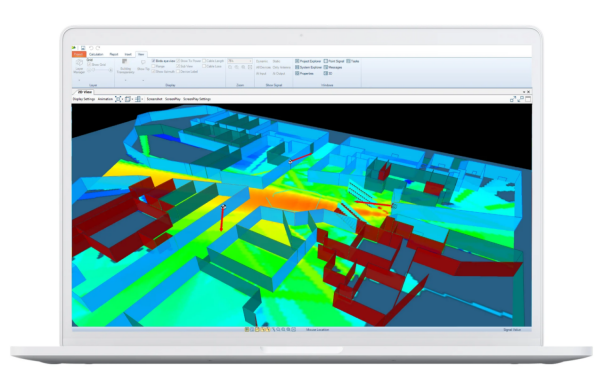Click the fit-to-view icon beside Animation

pyautogui.click(x=118, y=99)
